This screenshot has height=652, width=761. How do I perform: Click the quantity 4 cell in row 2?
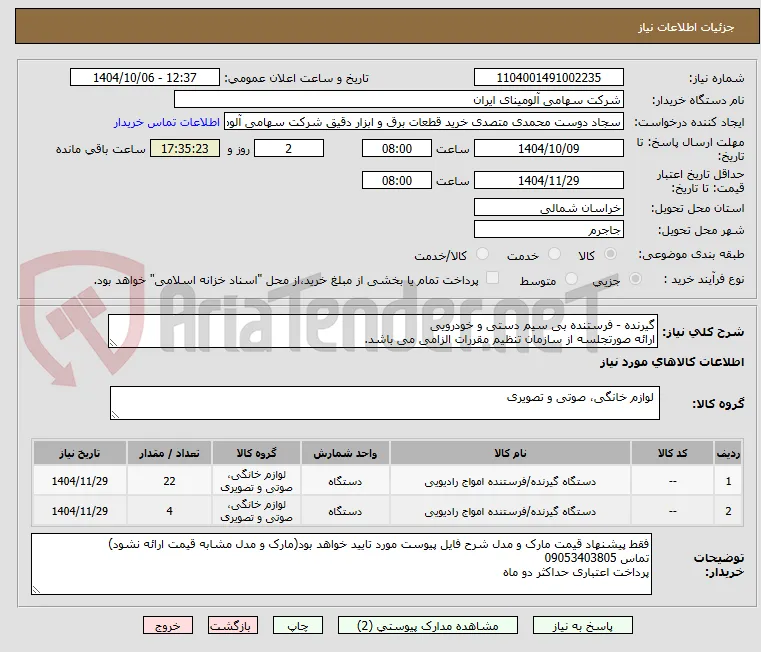pyautogui.click(x=169, y=511)
